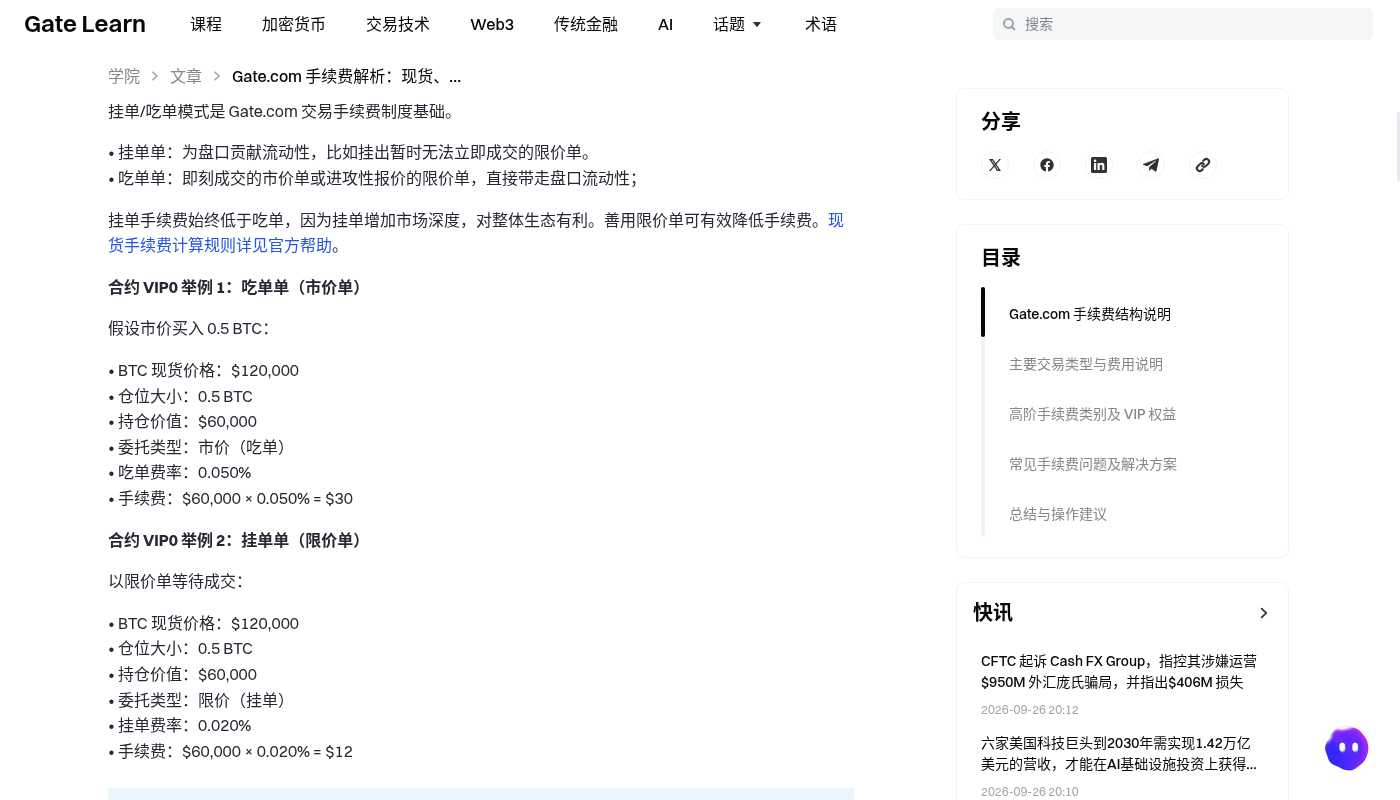Viewport: 1400px width, 800px height.
Task: Copy article link icon
Action: tap(1203, 165)
